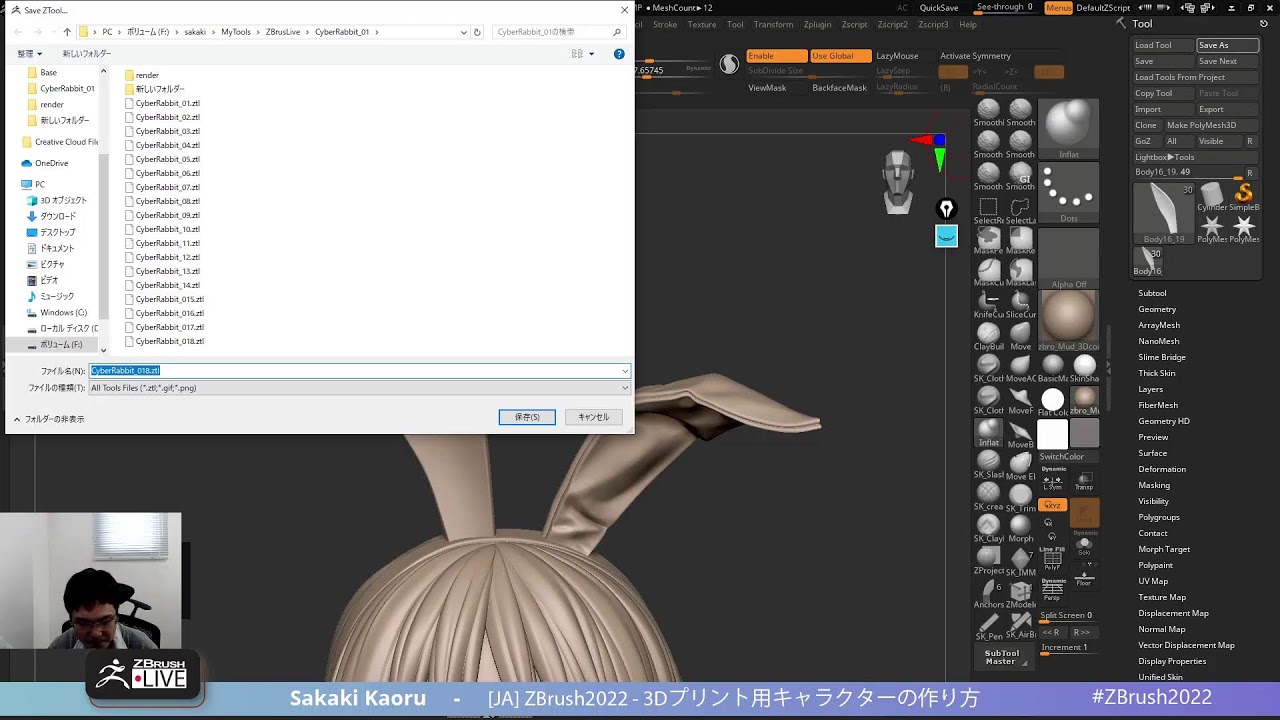Select the SK_AirBrush brush icon
This screenshot has width=1280, height=720.
click(x=1020, y=624)
